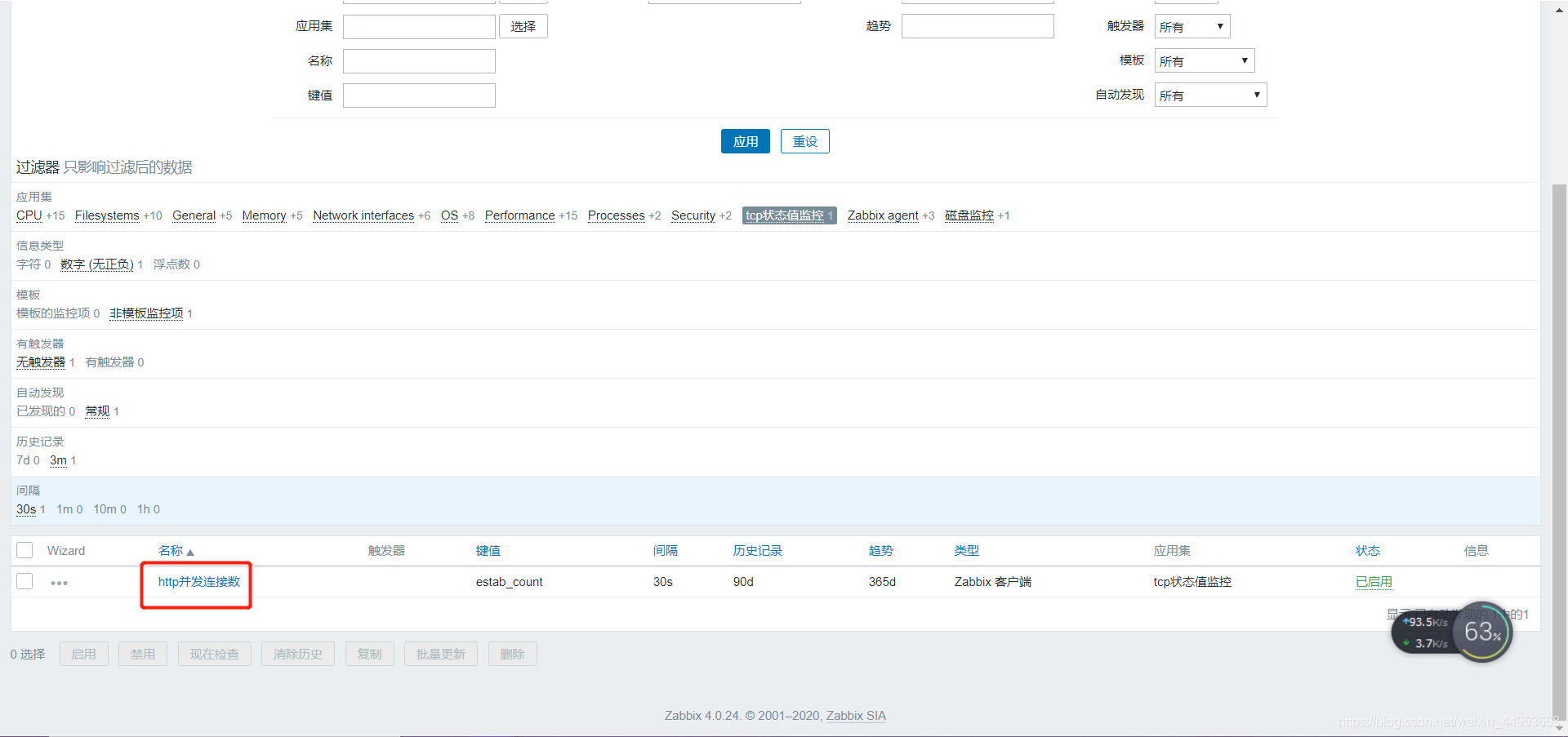Click in the 应用集 input field
1568x737 pixels.
pos(419,27)
